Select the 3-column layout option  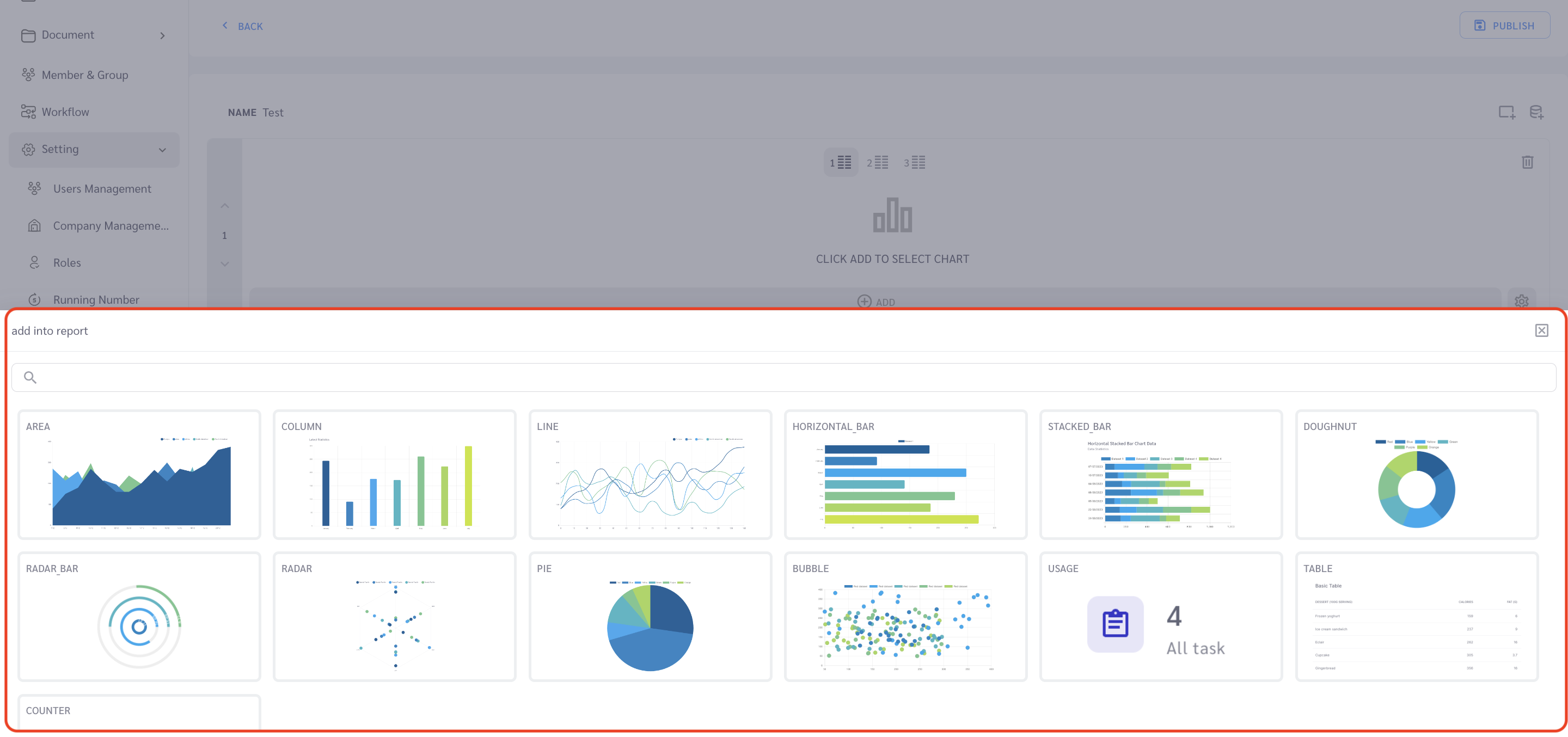pyautogui.click(x=914, y=163)
